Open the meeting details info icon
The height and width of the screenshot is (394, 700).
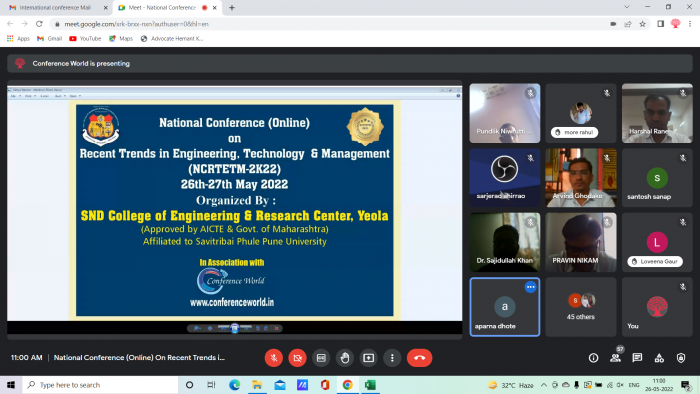point(593,358)
